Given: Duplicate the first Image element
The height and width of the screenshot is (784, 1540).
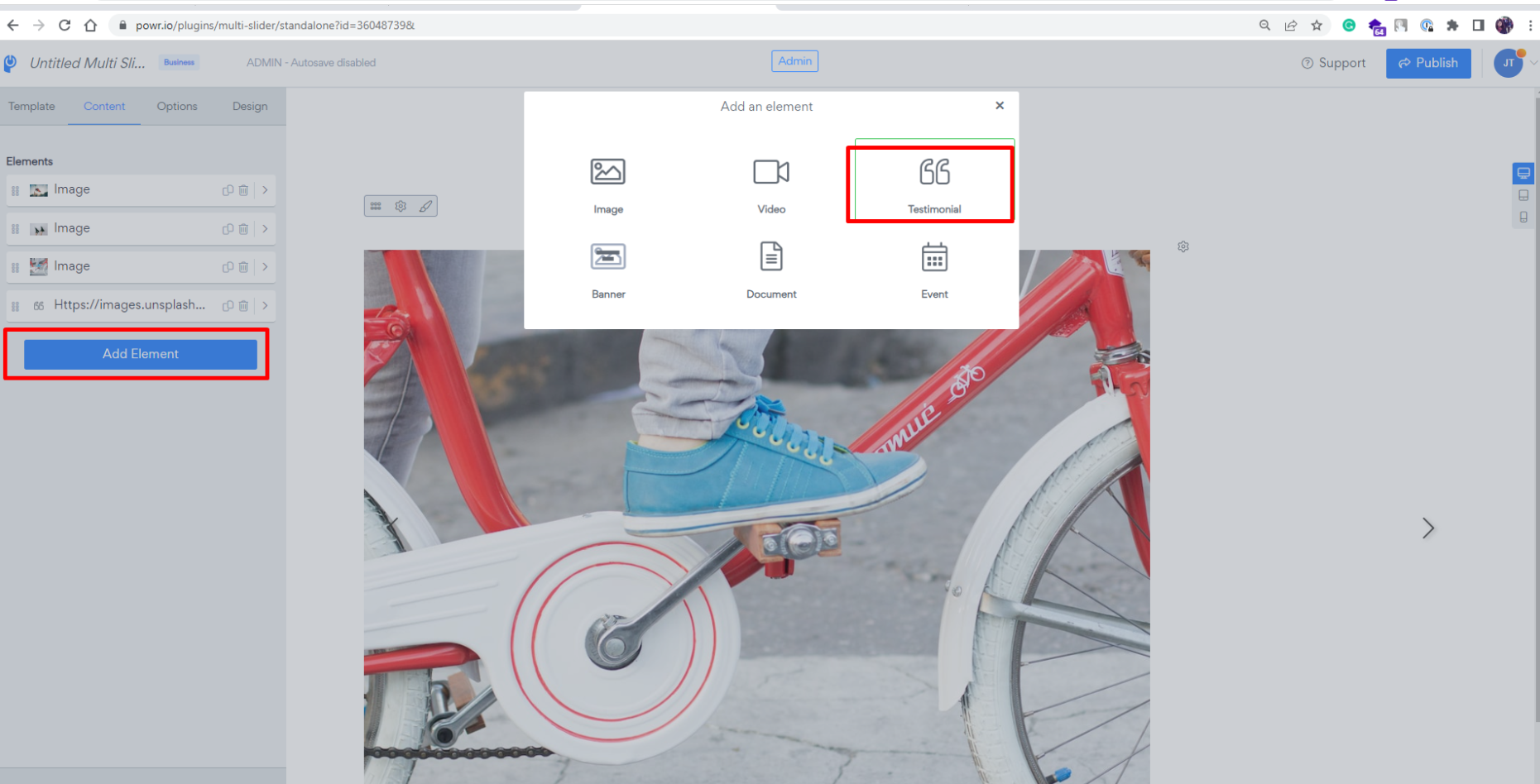Looking at the screenshot, I should click(x=228, y=190).
